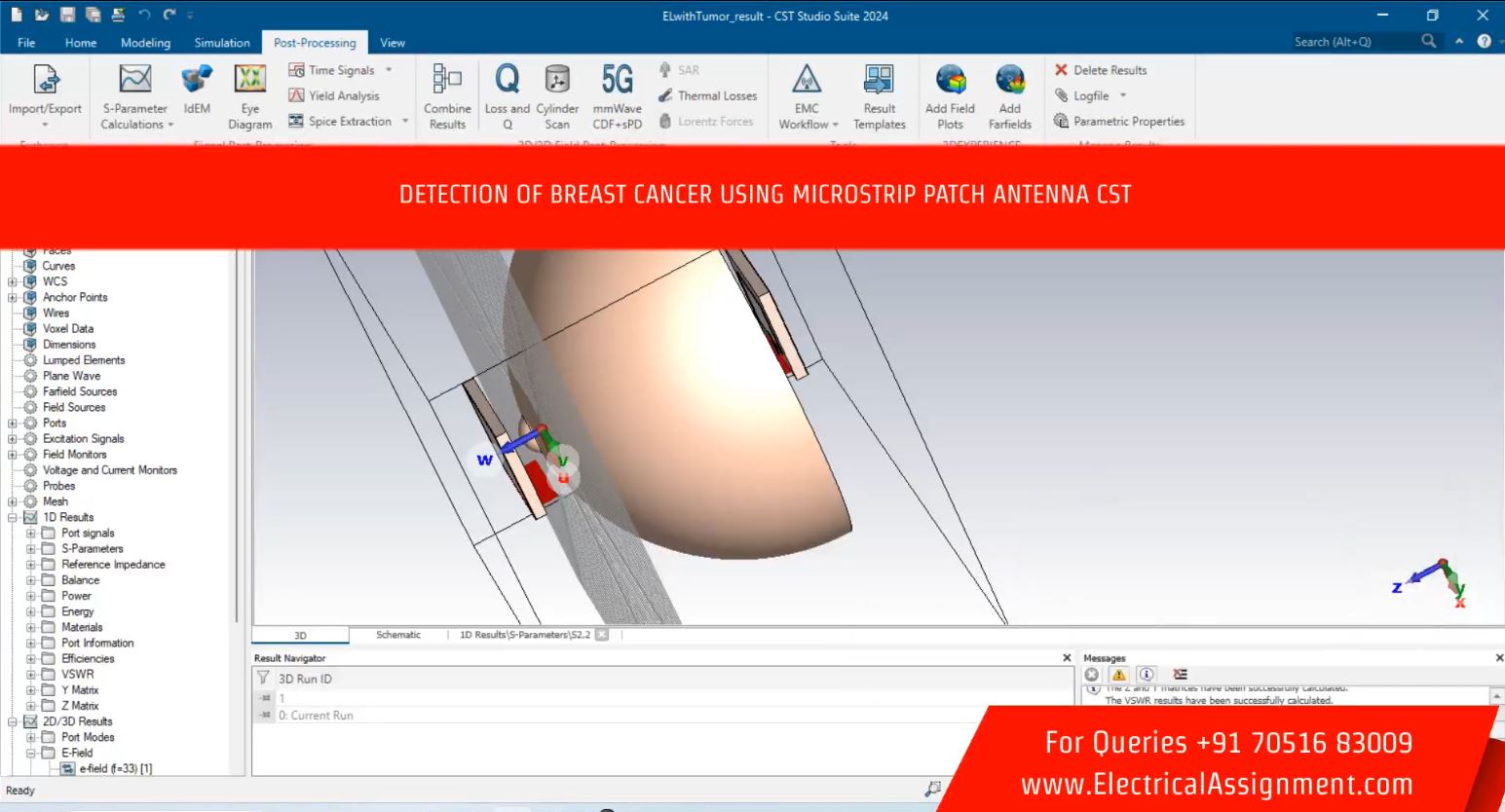Collapse the 1D Results tree node
This screenshot has width=1505, height=812.
coord(13,518)
